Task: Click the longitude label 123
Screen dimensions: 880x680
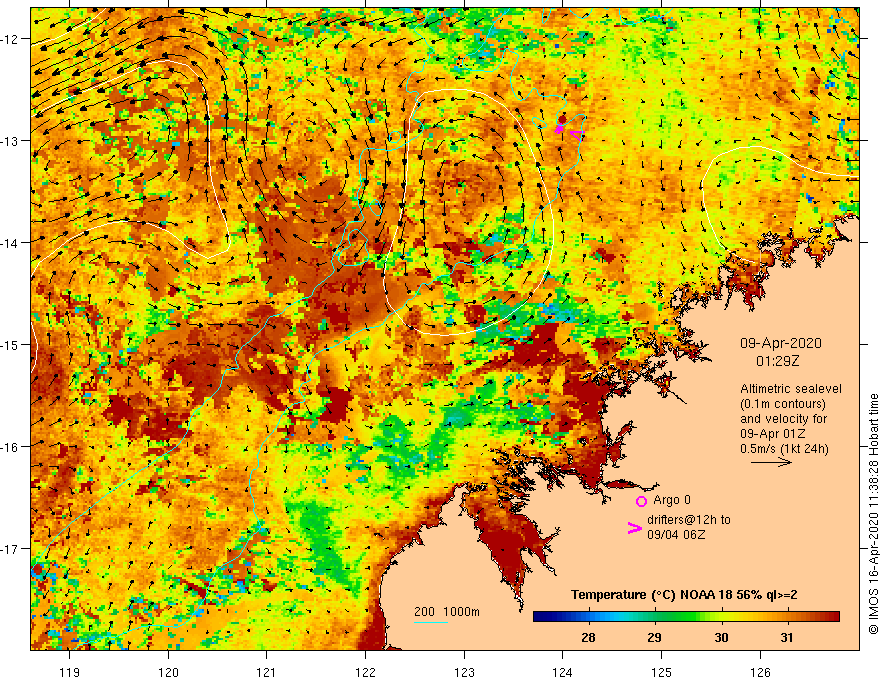Action: [x=464, y=672]
